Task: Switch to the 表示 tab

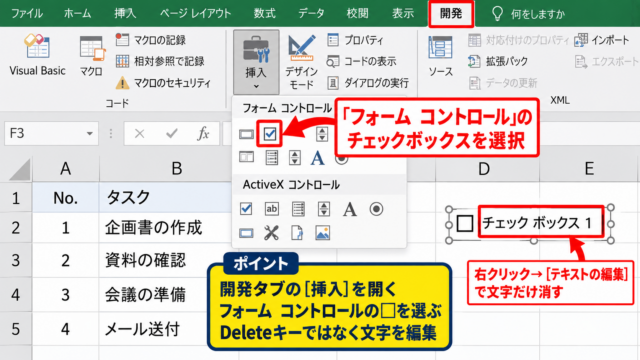Action: point(403,13)
